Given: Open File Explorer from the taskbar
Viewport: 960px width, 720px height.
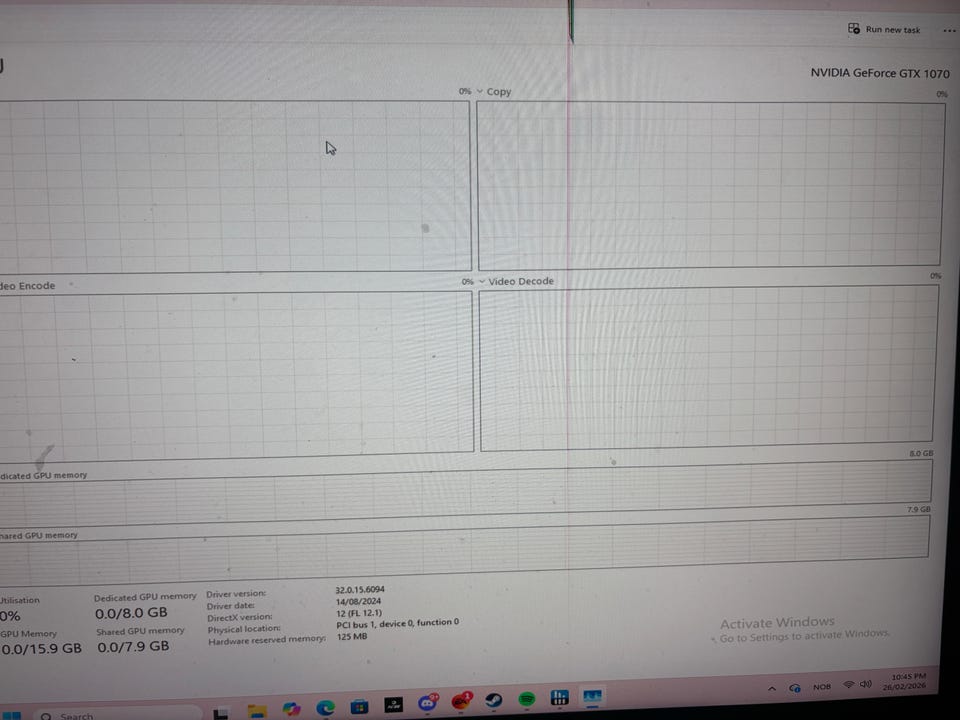Looking at the screenshot, I should point(257,711).
